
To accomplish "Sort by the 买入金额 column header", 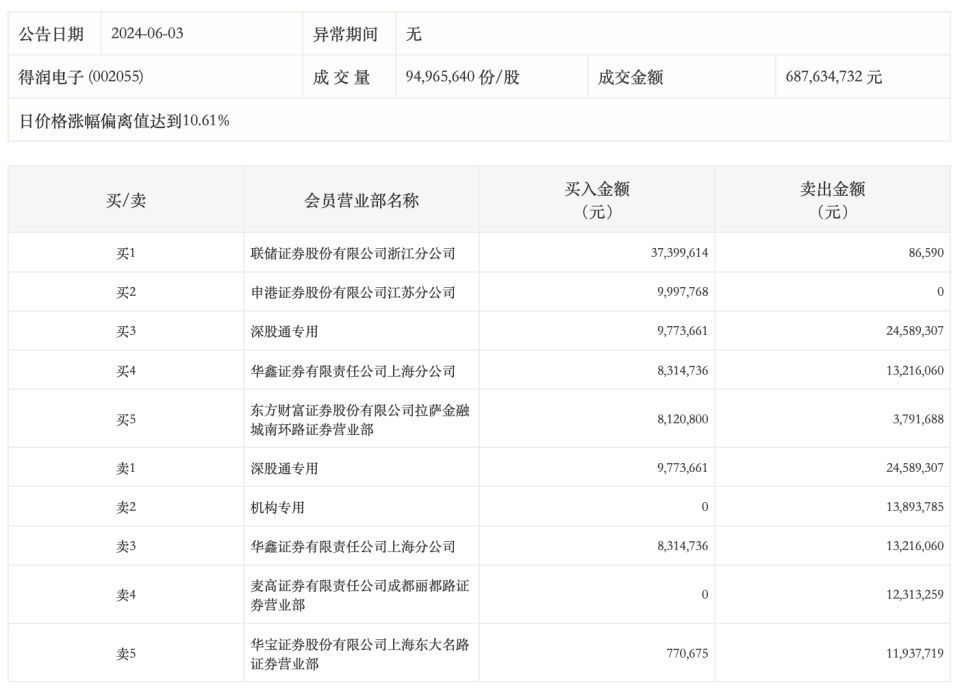I will point(596,198).
